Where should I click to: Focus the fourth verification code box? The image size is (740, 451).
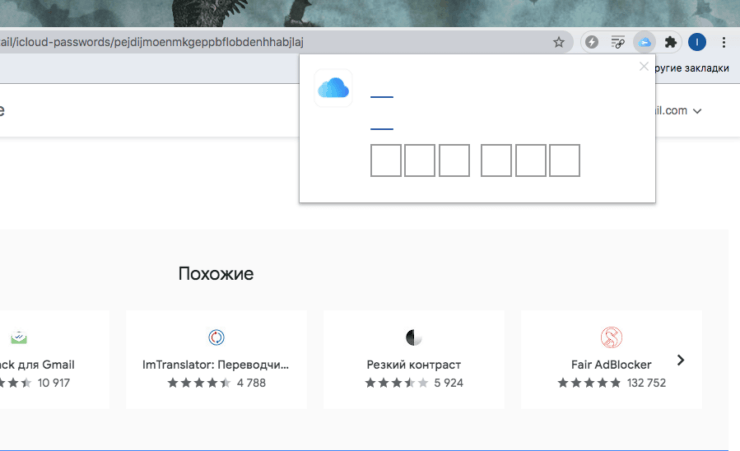[496, 160]
